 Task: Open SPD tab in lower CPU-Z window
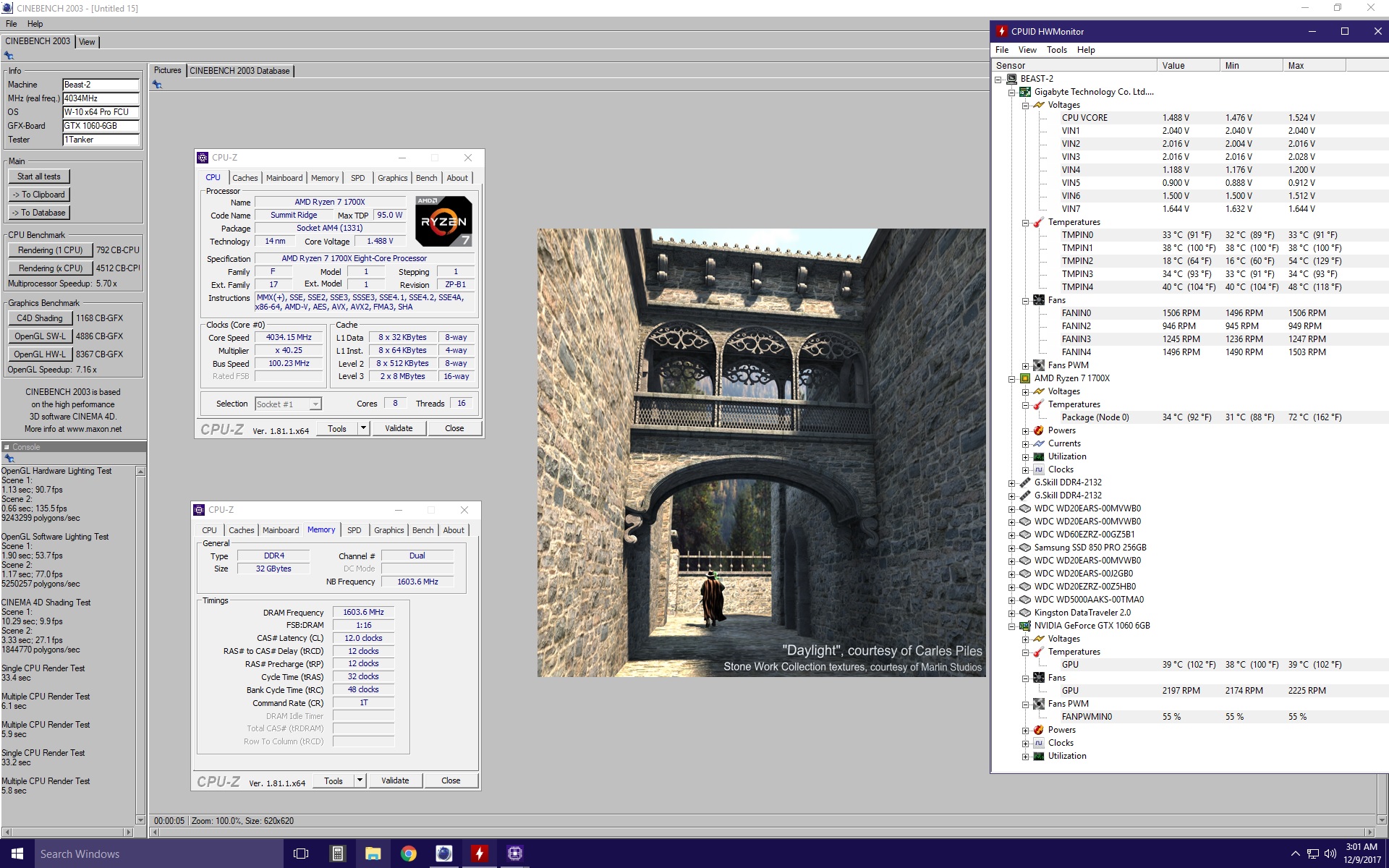(x=354, y=530)
